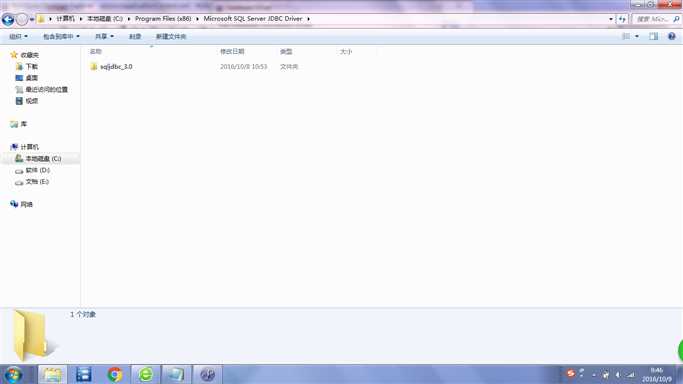This screenshot has width=683, height=384.
Task: Select the sqljdbc_3.0 folder icon
Action: (94, 67)
